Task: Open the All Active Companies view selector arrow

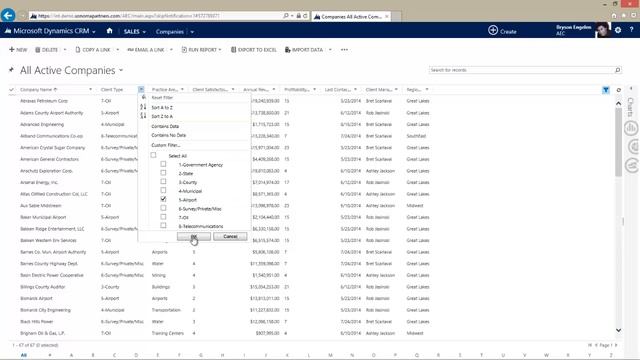Action: click(x=121, y=71)
